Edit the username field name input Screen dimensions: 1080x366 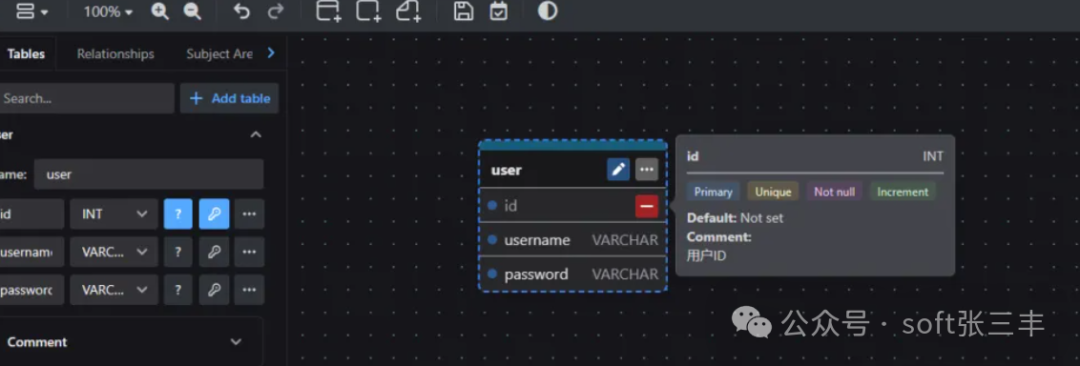[31, 252]
